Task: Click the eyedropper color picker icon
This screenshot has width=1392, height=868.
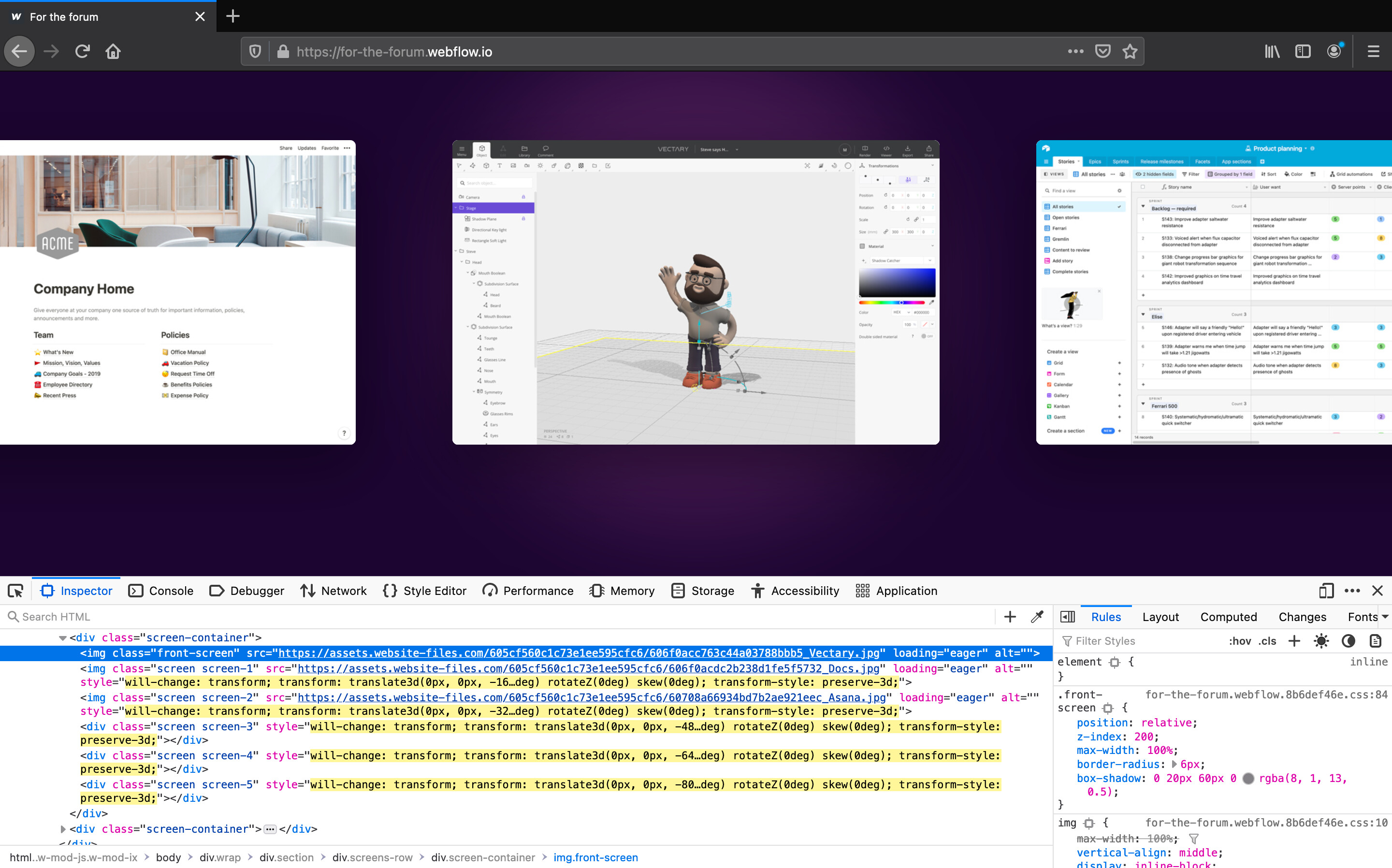Action: 1037,617
